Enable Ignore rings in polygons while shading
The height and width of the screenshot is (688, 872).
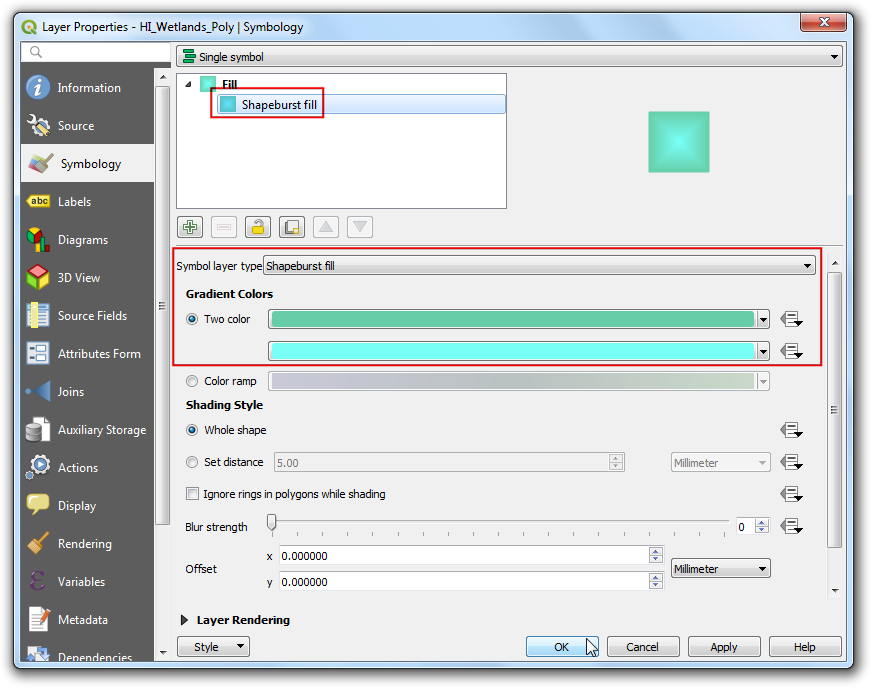tap(192, 494)
